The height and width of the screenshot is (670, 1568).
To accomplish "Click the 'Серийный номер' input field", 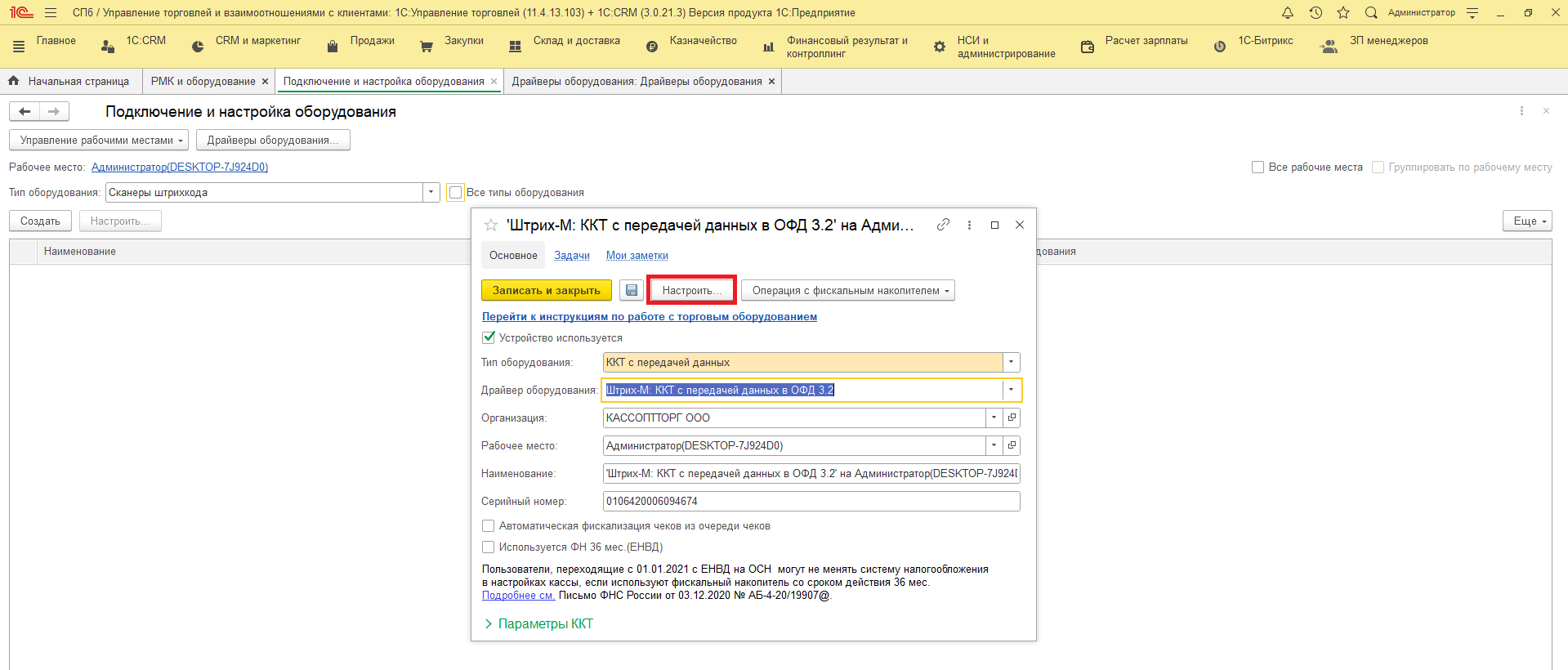I will click(x=811, y=501).
